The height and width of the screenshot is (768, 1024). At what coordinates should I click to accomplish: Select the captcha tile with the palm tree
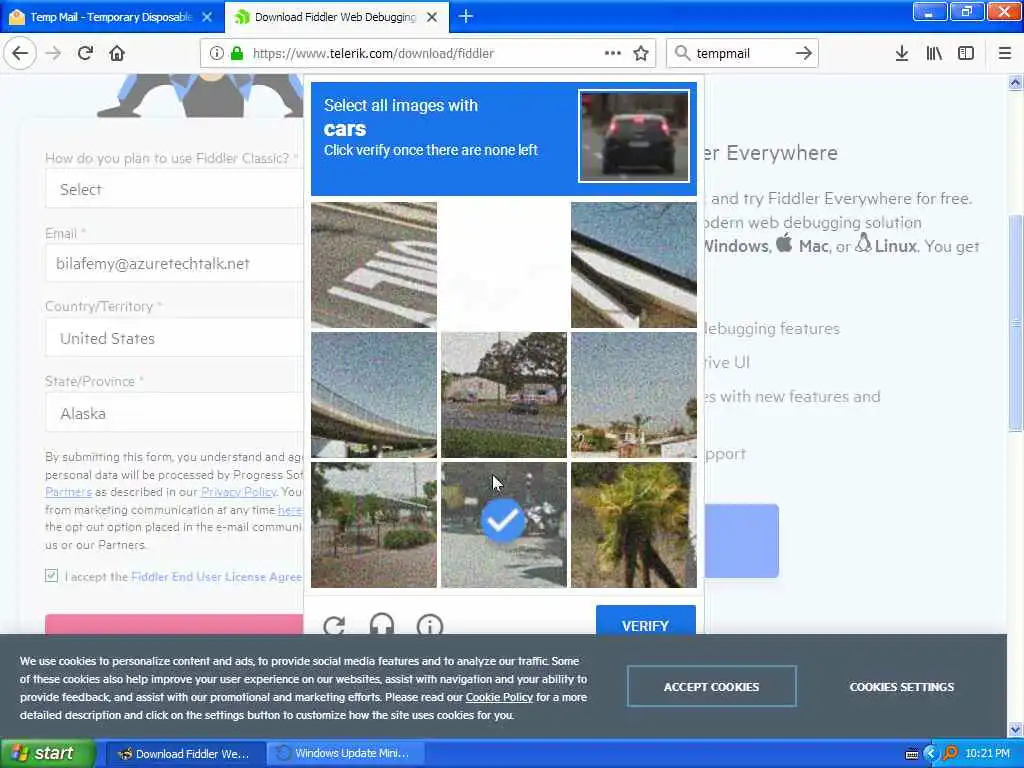click(x=633, y=525)
